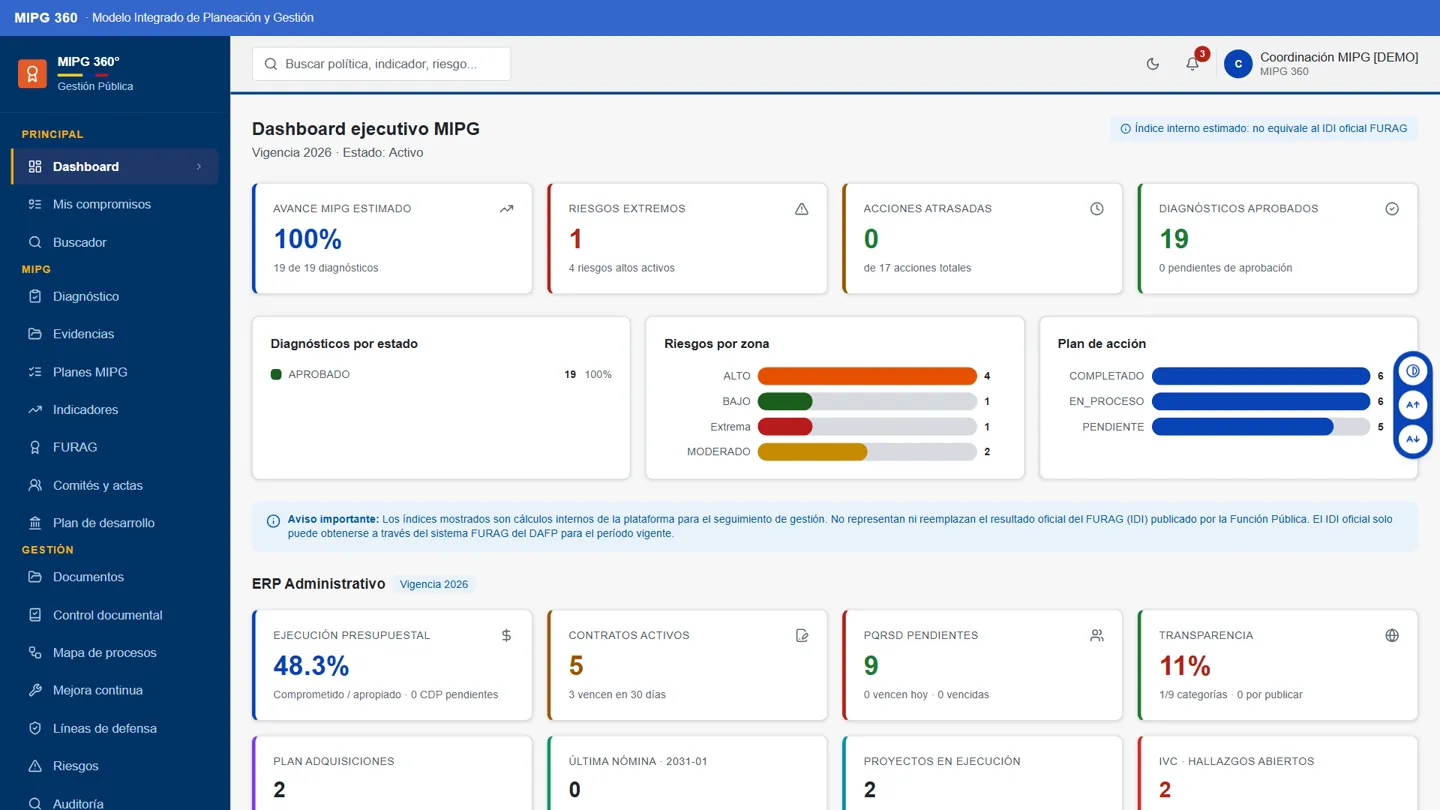Open Buscador from the sidebar

coord(115,242)
